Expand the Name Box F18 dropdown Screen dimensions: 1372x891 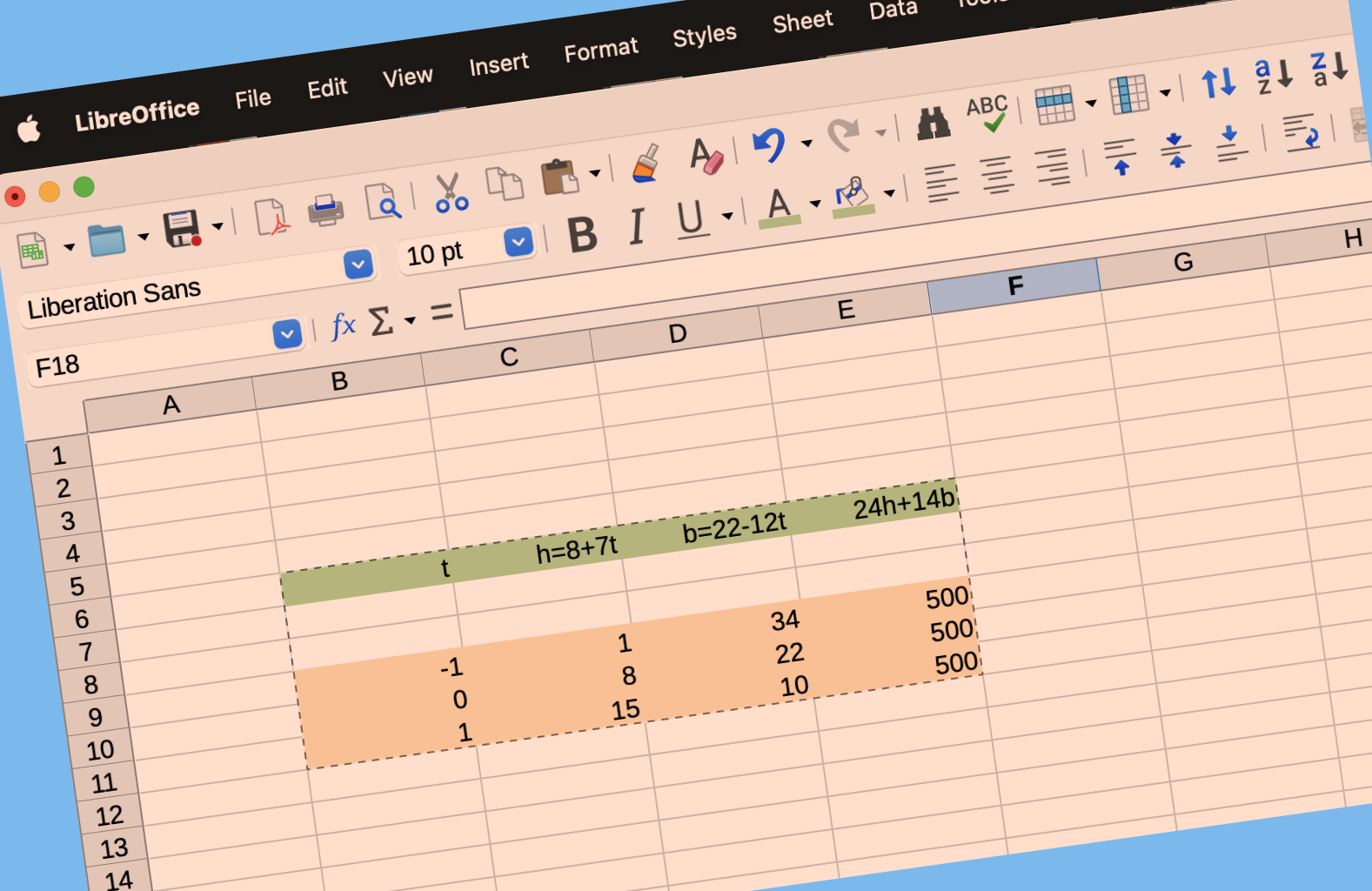coord(287,334)
